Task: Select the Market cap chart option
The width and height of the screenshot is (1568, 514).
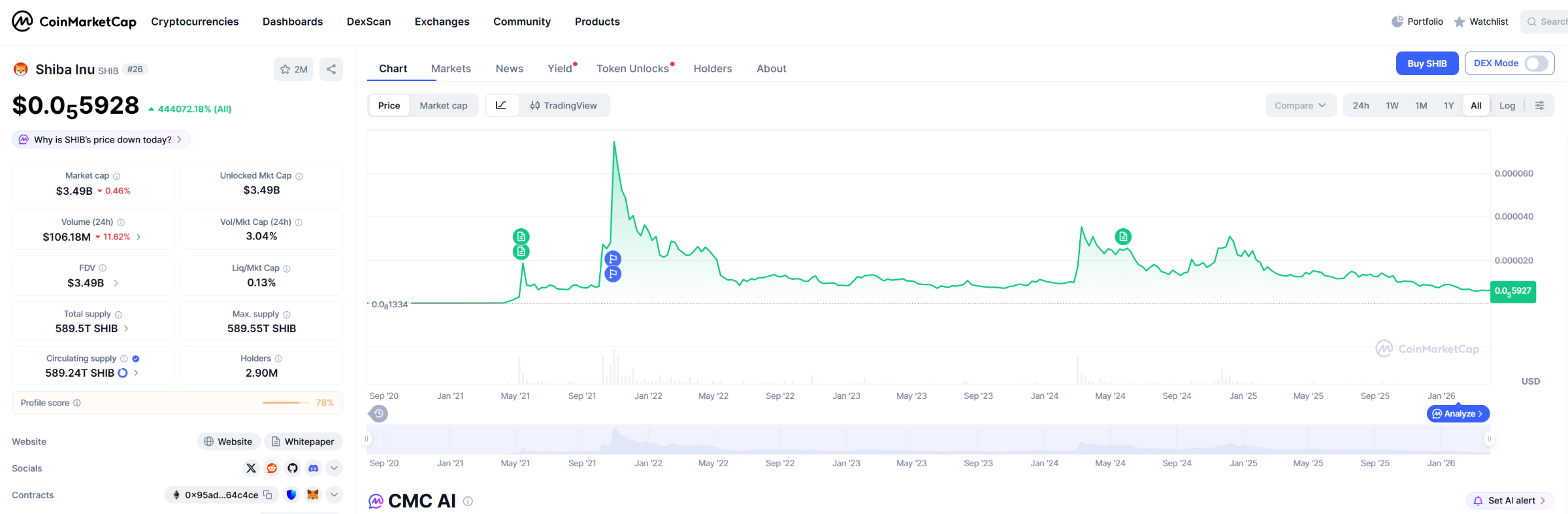Action: coord(444,105)
